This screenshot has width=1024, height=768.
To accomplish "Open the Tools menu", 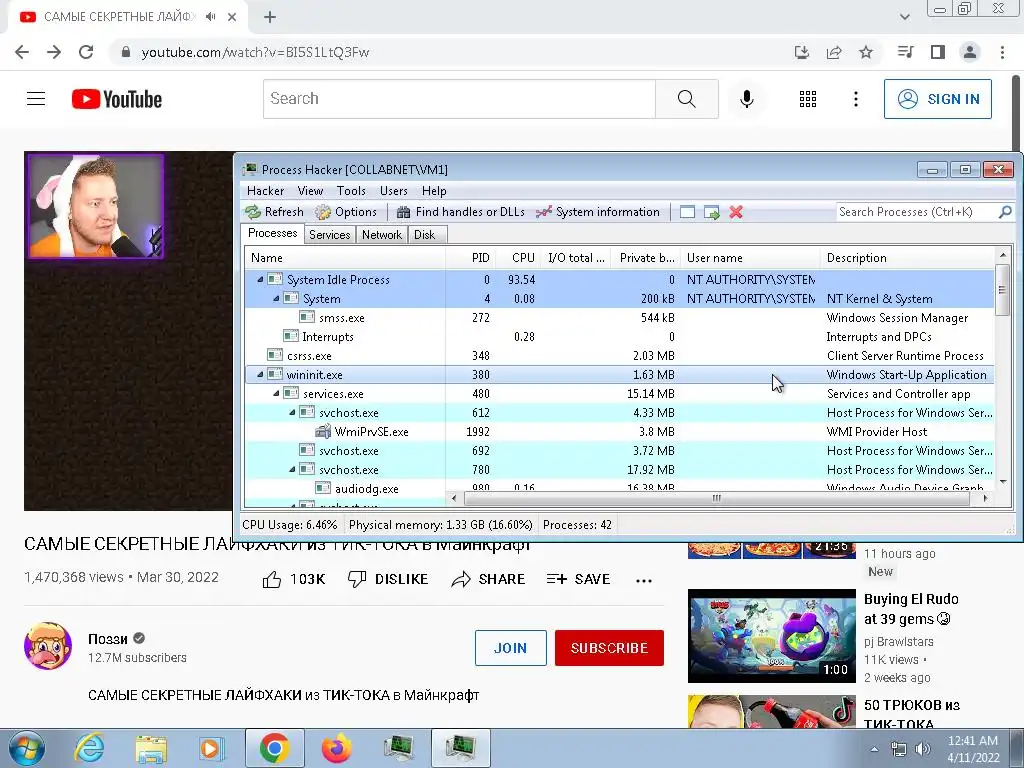I will pyautogui.click(x=351, y=191).
